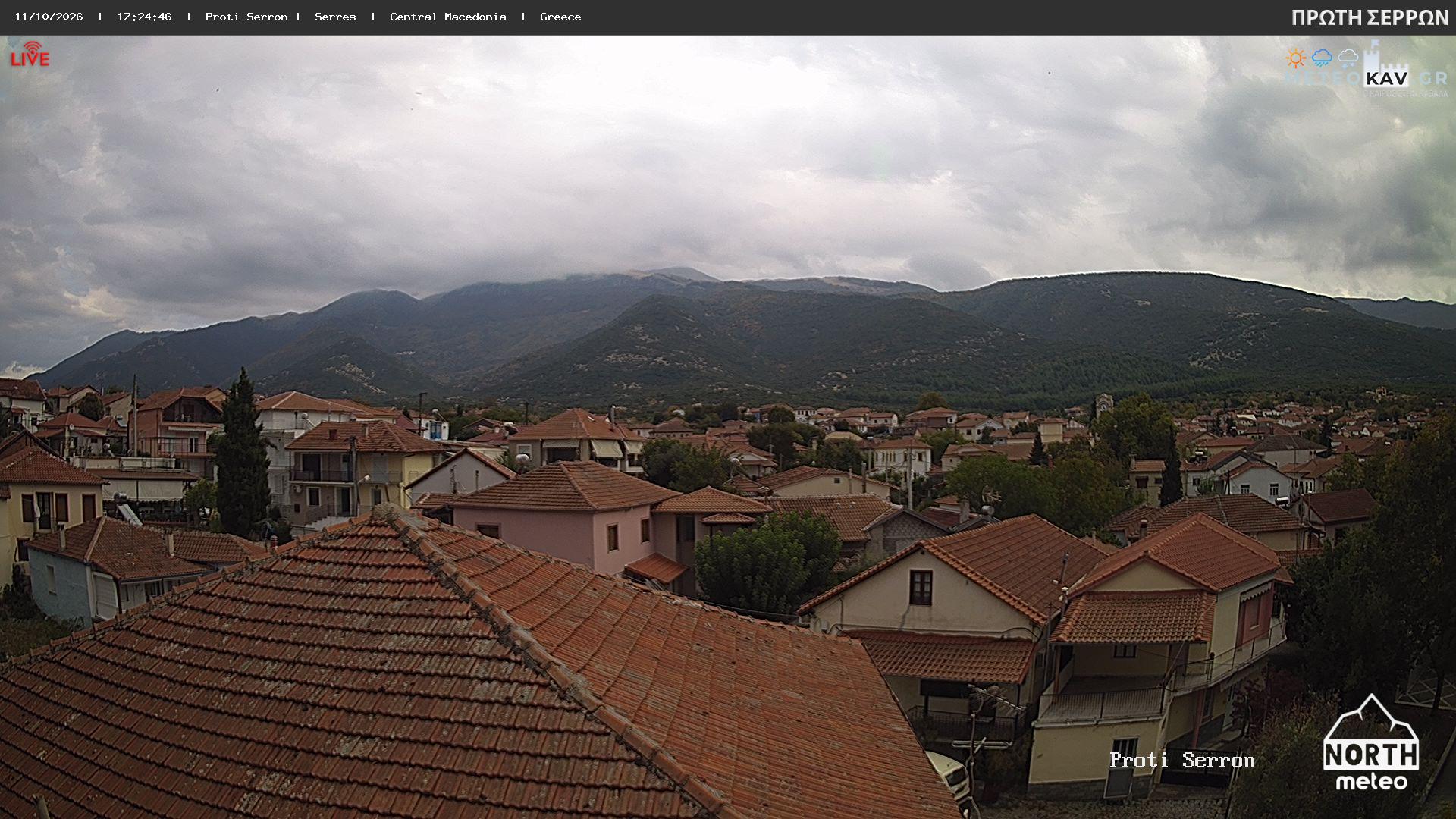Click the North Meteo mountain logo

click(x=1371, y=742)
